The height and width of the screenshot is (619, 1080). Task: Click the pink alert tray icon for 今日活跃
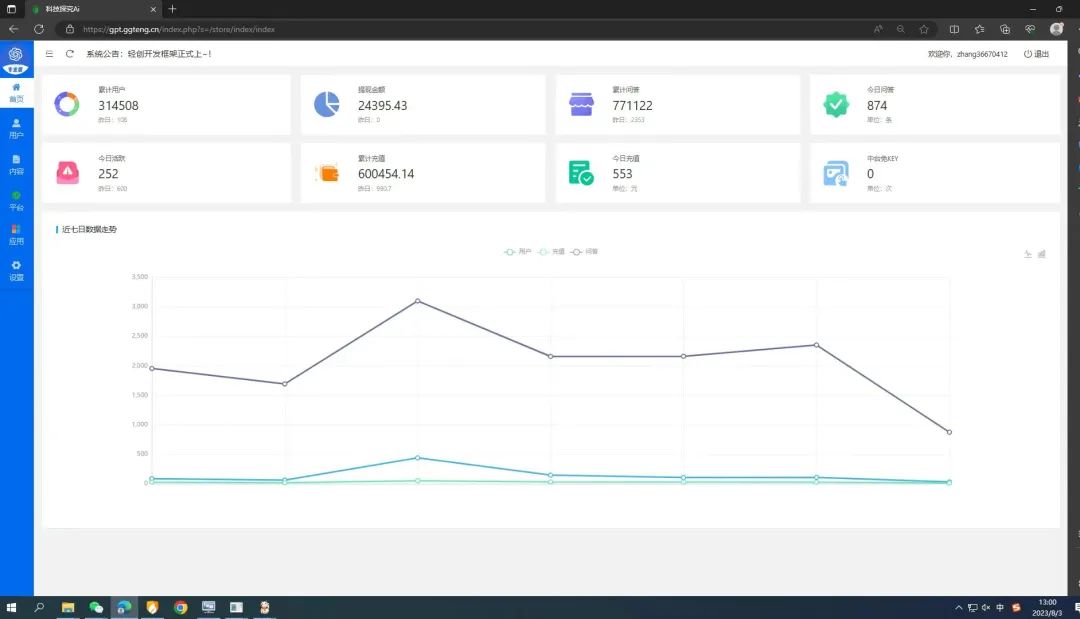coord(68,173)
